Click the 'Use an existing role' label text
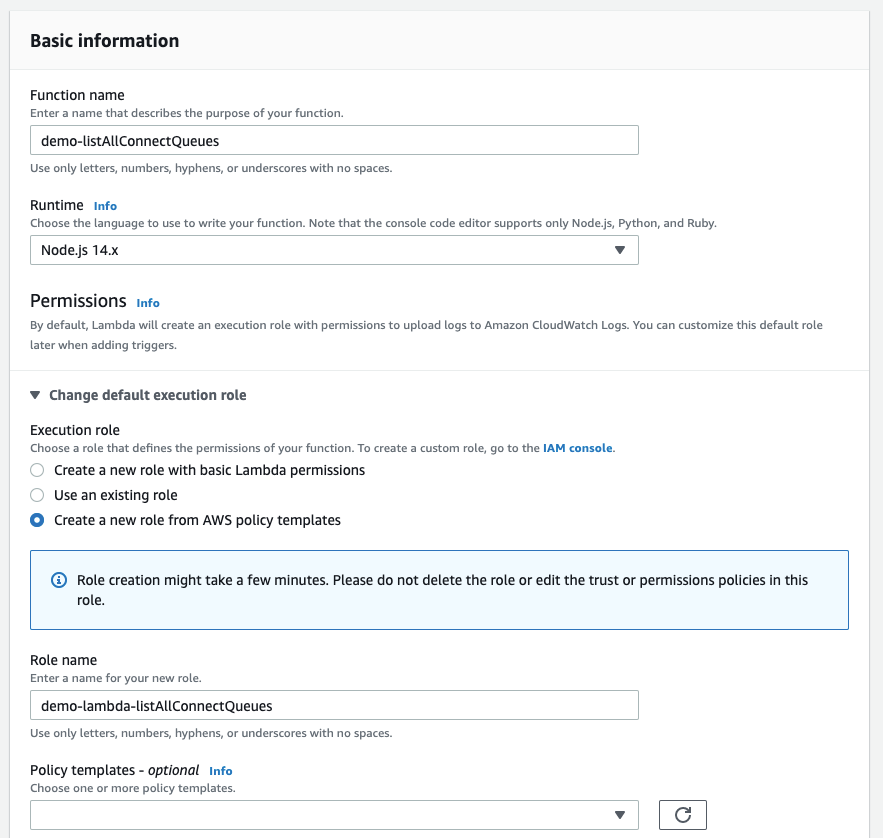This screenshot has height=838, width=883. pyautogui.click(x=116, y=495)
